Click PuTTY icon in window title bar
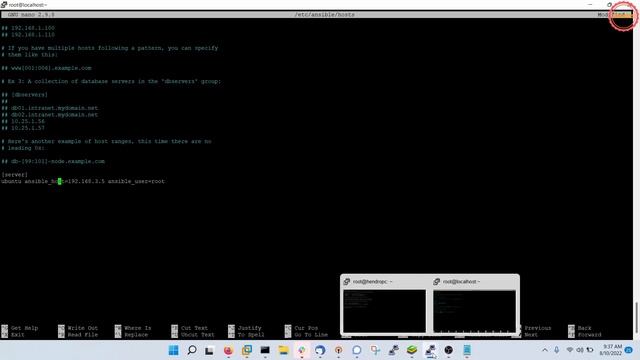This screenshot has height=360, width=640. pyautogui.click(x=4, y=5)
